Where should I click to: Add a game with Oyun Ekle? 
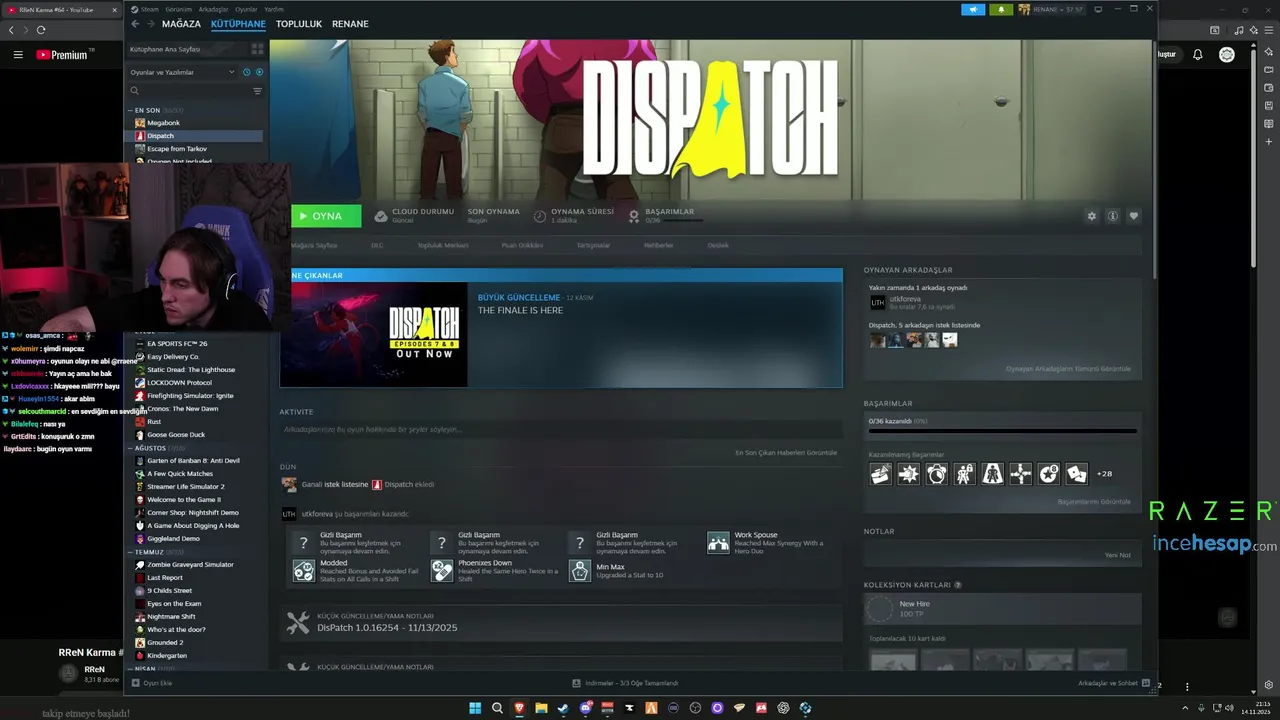point(152,683)
